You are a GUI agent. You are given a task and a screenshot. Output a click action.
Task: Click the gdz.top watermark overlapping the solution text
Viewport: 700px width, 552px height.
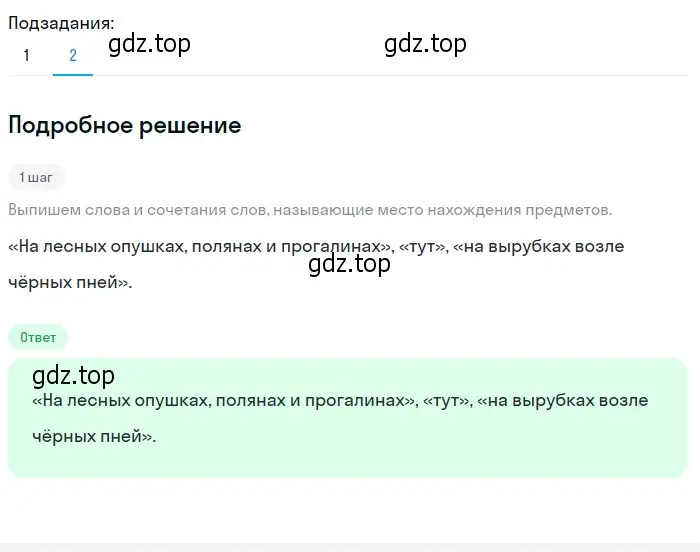pos(350,264)
